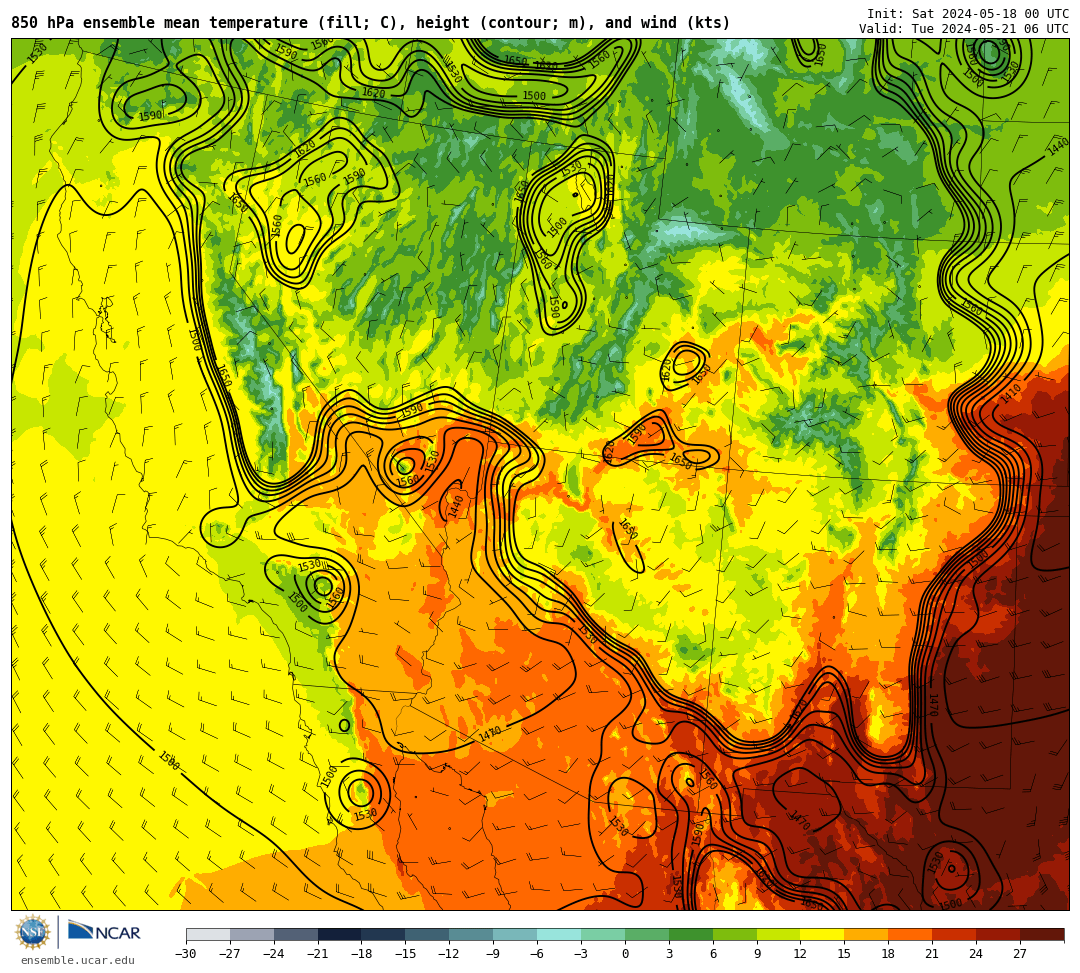Click the ensemble.ucar.edu text
This screenshot has height=973, width=1080.
(x=77, y=960)
